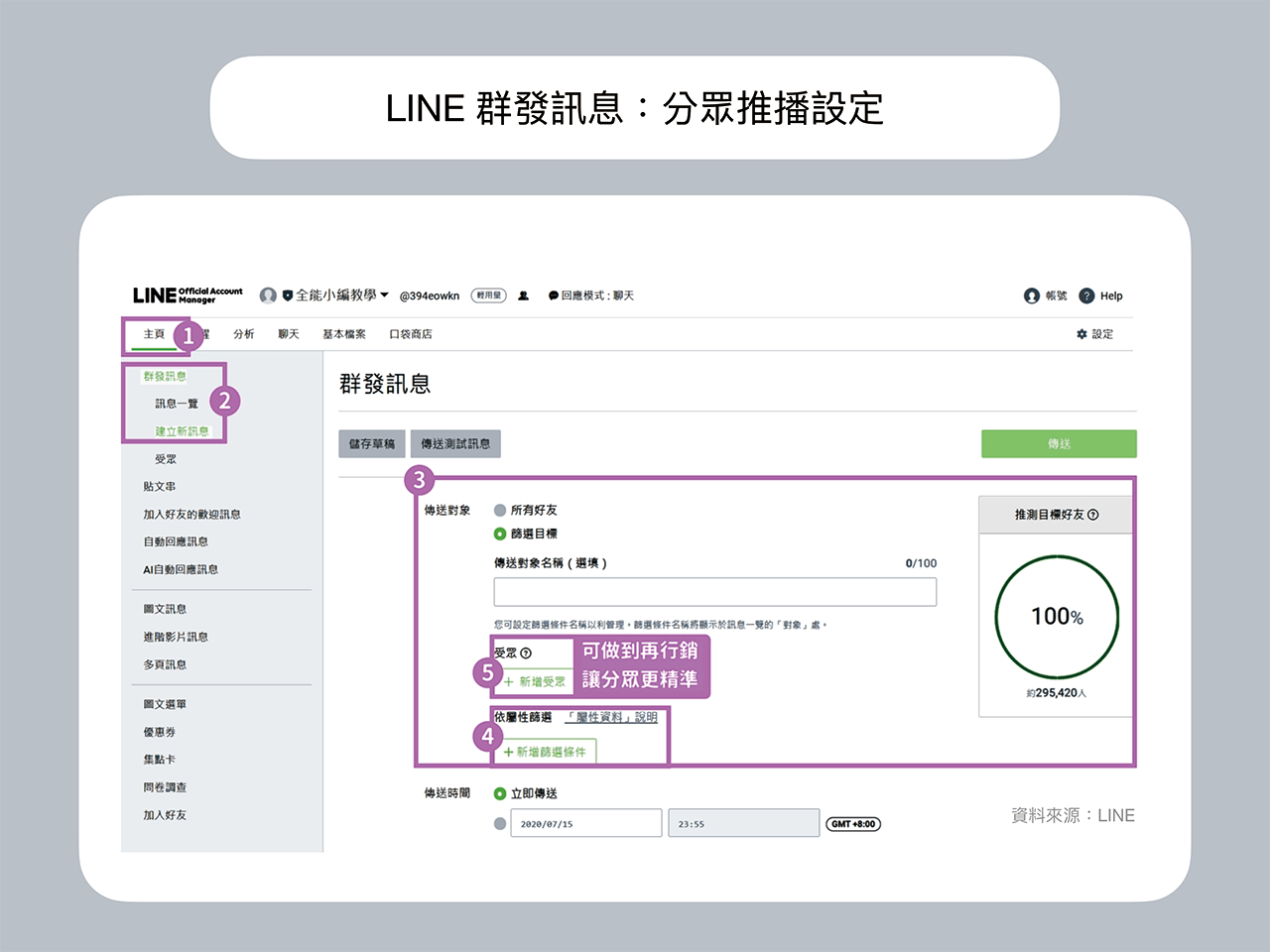Open the Help question mark icon
1270x952 pixels.
click(1086, 296)
